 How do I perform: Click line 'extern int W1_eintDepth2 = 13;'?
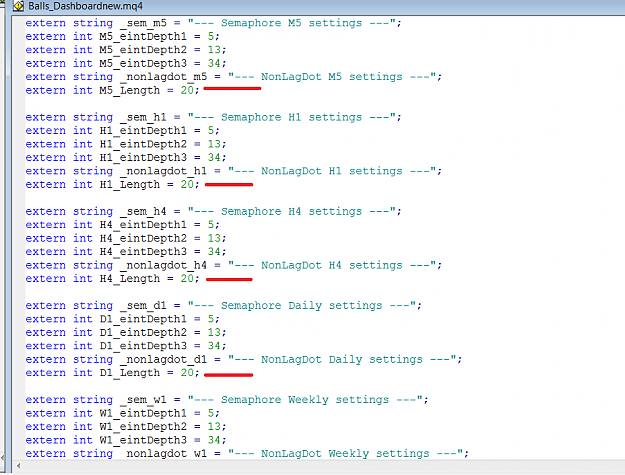tap(126, 427)
